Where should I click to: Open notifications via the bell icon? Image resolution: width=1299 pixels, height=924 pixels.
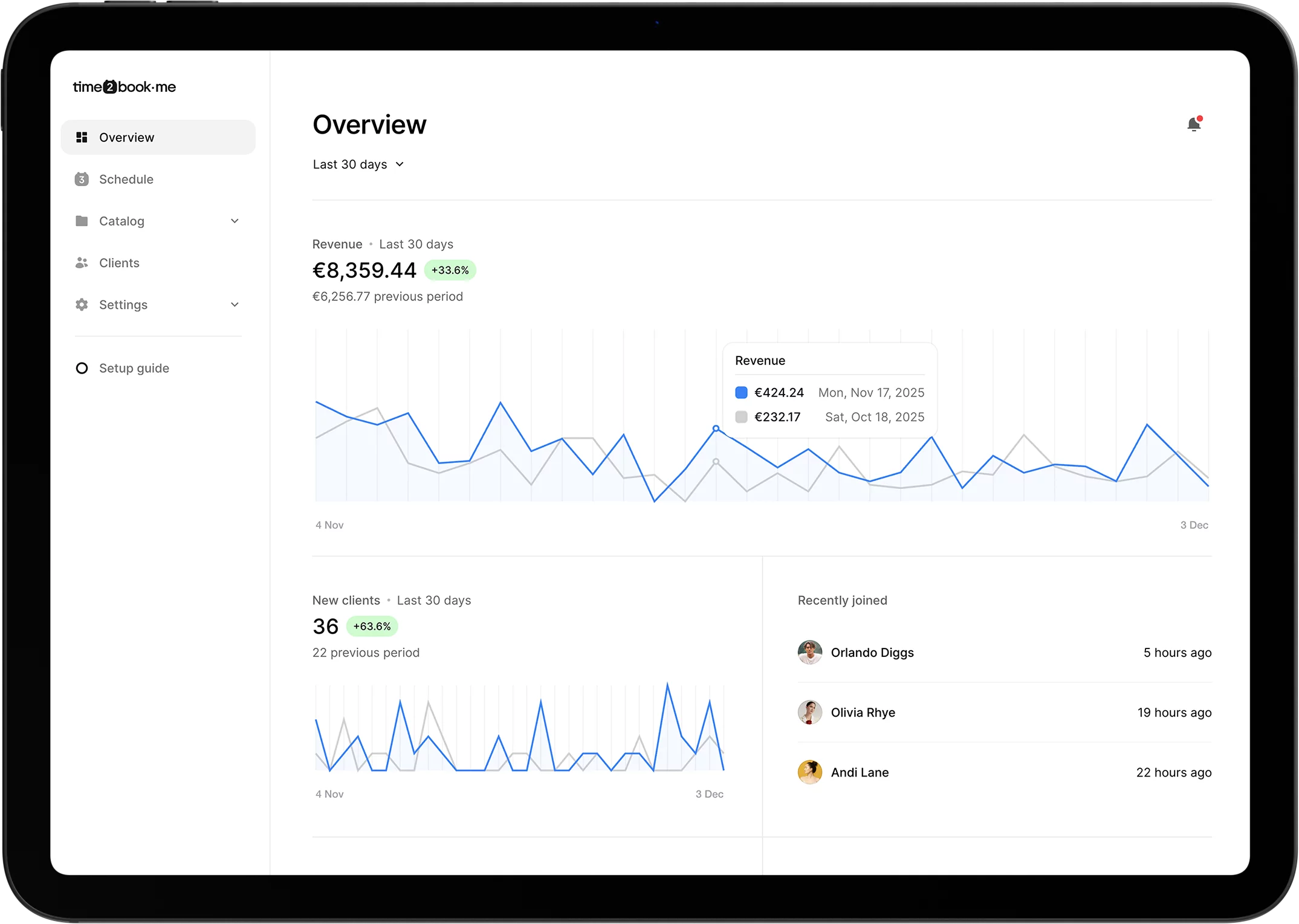tap(1194, 124)
